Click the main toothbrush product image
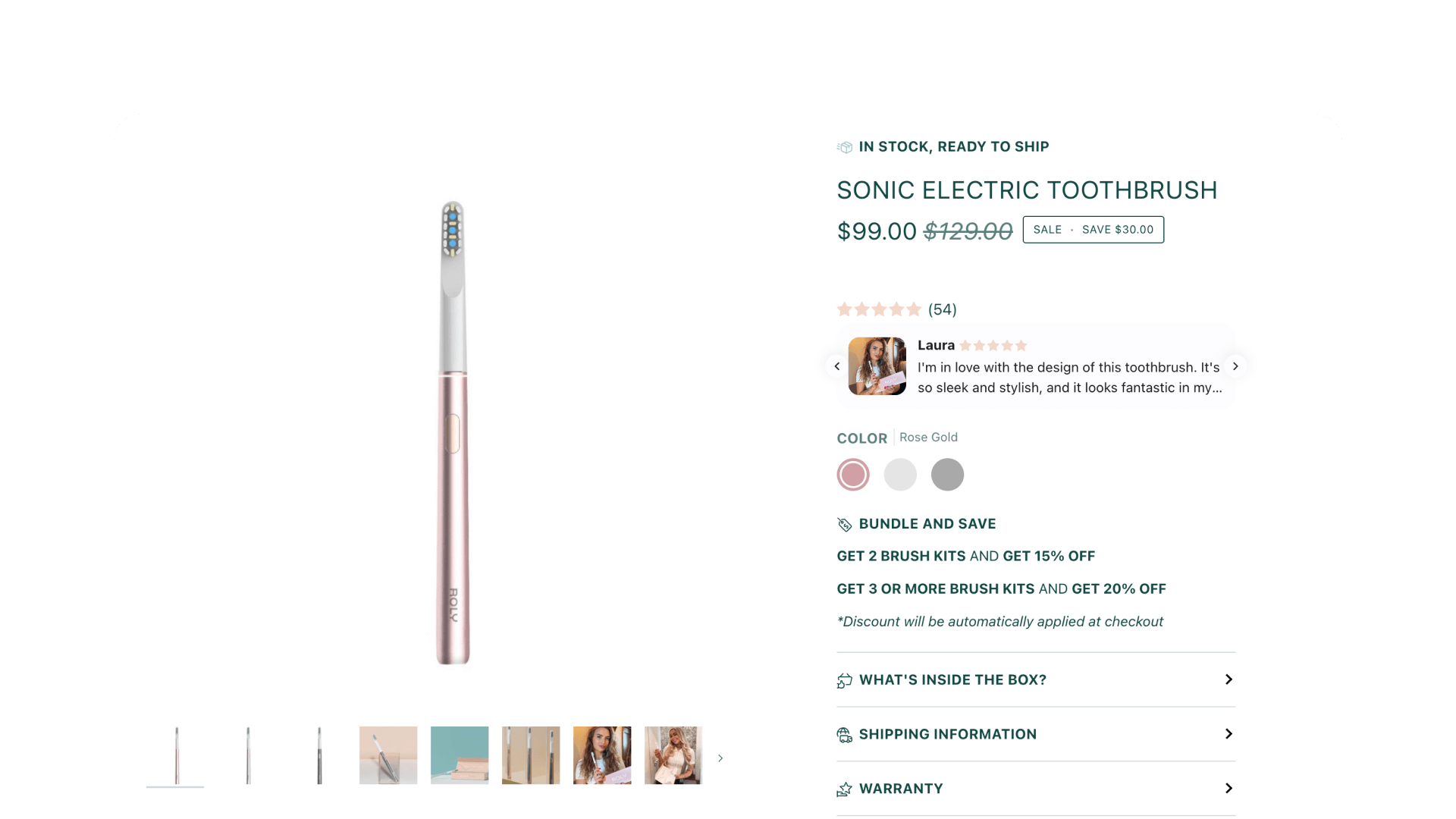Screen dimensions: 1456x819 453,432
